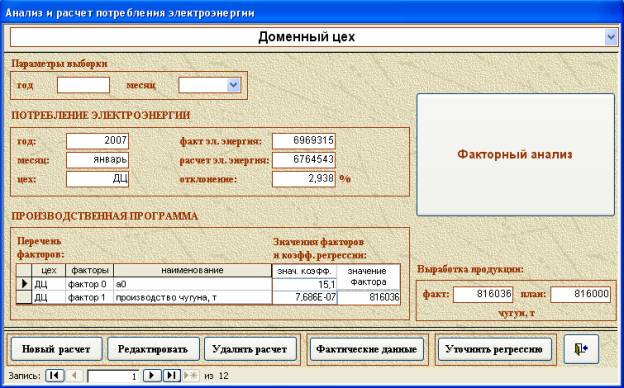This screenshot has width=624, height=388.
Task: Click Удалить расчет button
Action: pyautogui.click(x=250, y=349)
